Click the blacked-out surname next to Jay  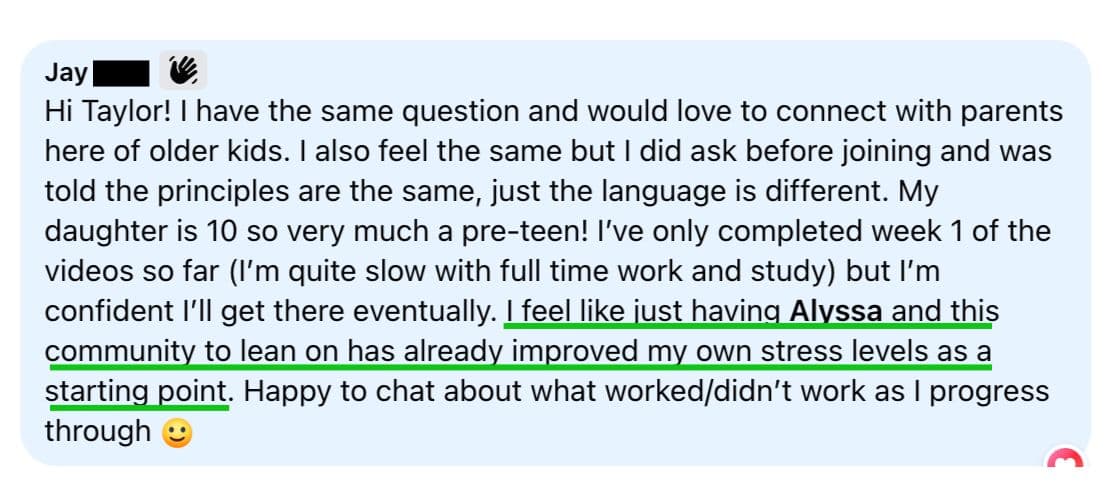[x=121, y=74]
